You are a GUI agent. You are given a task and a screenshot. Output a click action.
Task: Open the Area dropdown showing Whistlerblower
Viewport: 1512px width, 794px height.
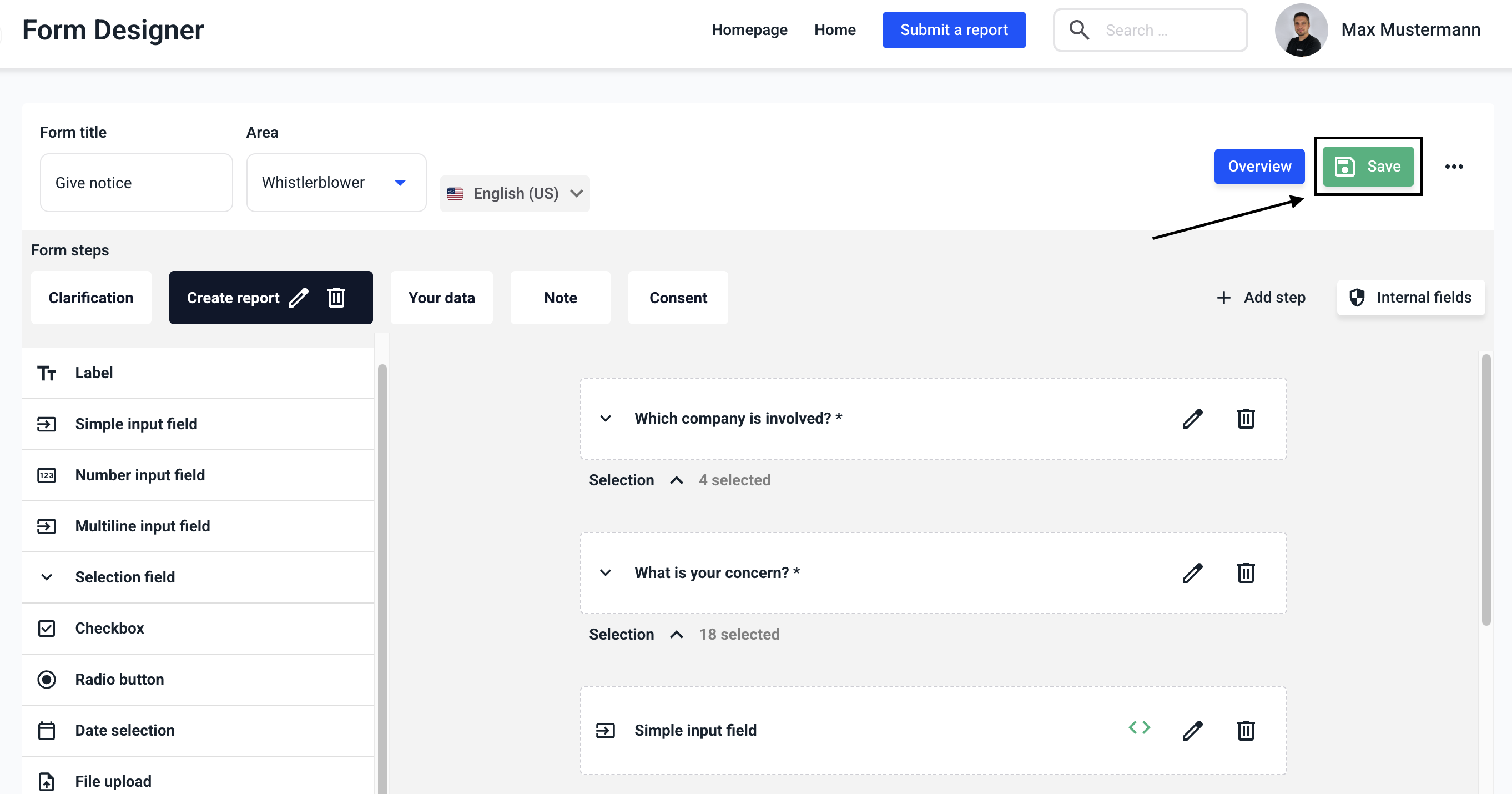(336, 183)
